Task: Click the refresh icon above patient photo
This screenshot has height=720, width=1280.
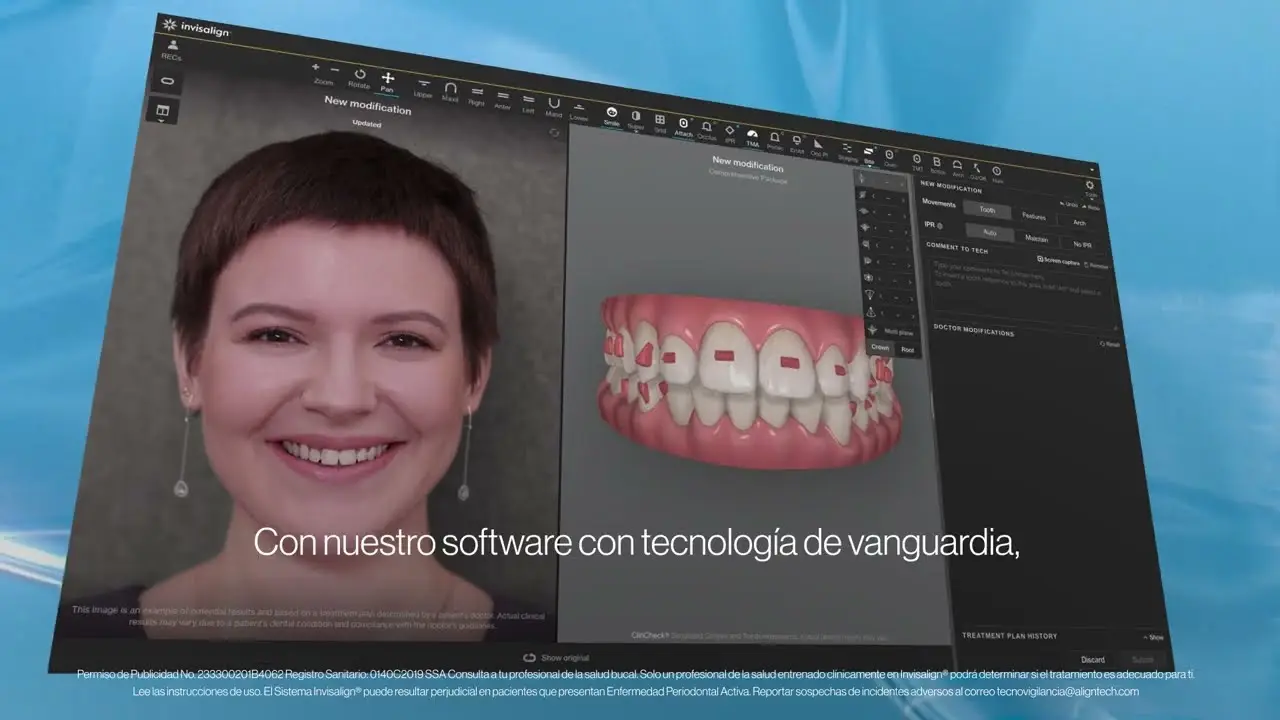Action: coord(554,133)
